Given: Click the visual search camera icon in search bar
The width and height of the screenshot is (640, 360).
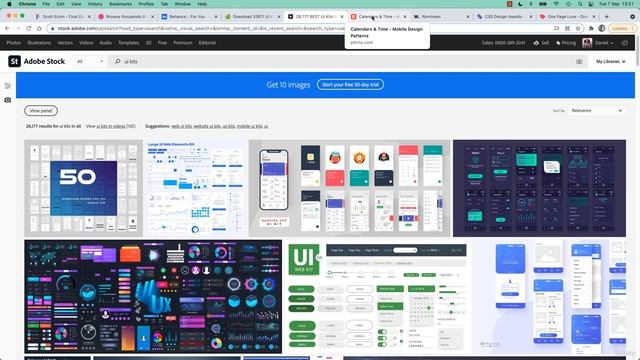Looking at the screenshot, I should pyautogui.click(x=579, y=62).
